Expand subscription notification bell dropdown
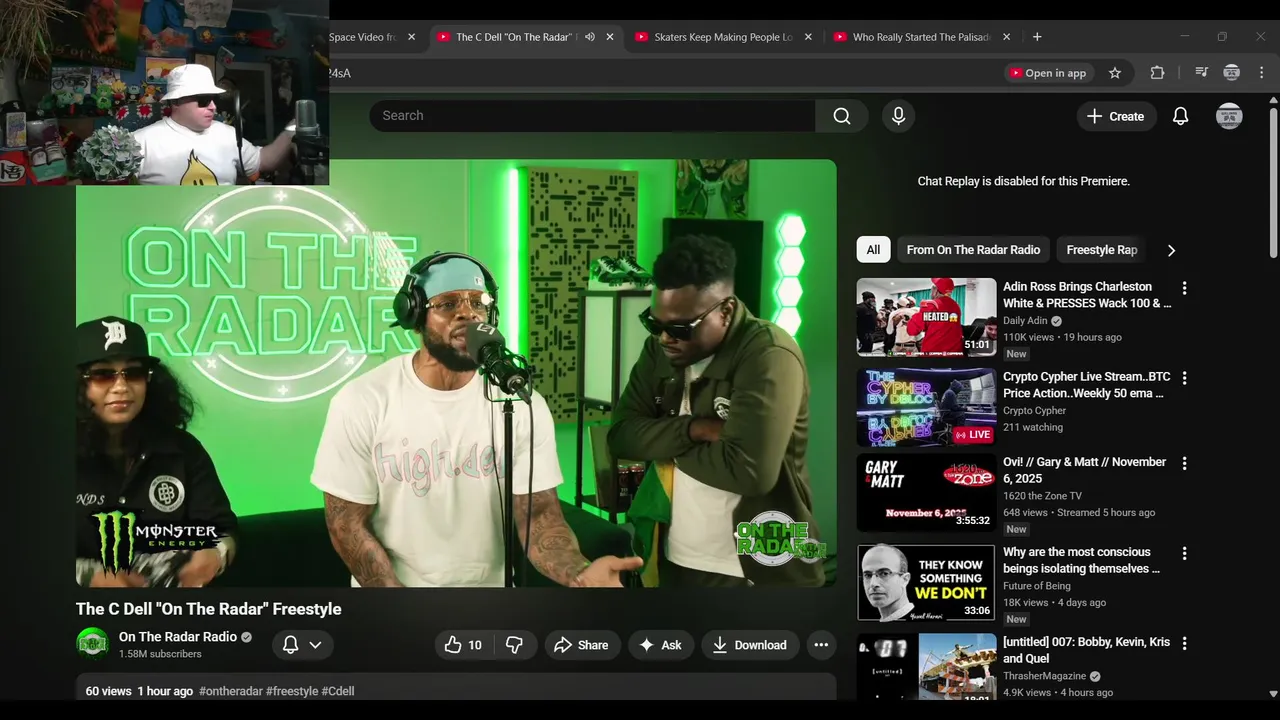Image resolution: width=1280 pixels, height=720 pixels. 302,645
